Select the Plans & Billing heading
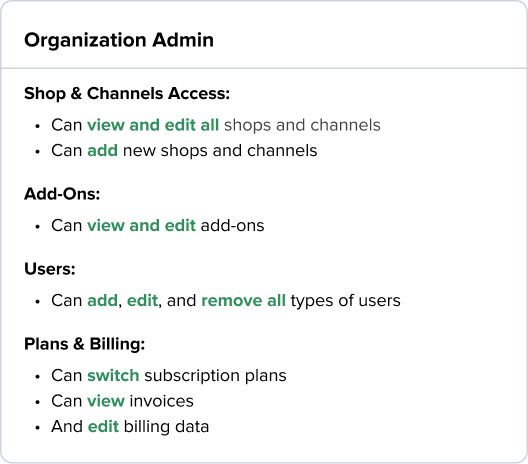528x464 pixels. click(85, 344)
